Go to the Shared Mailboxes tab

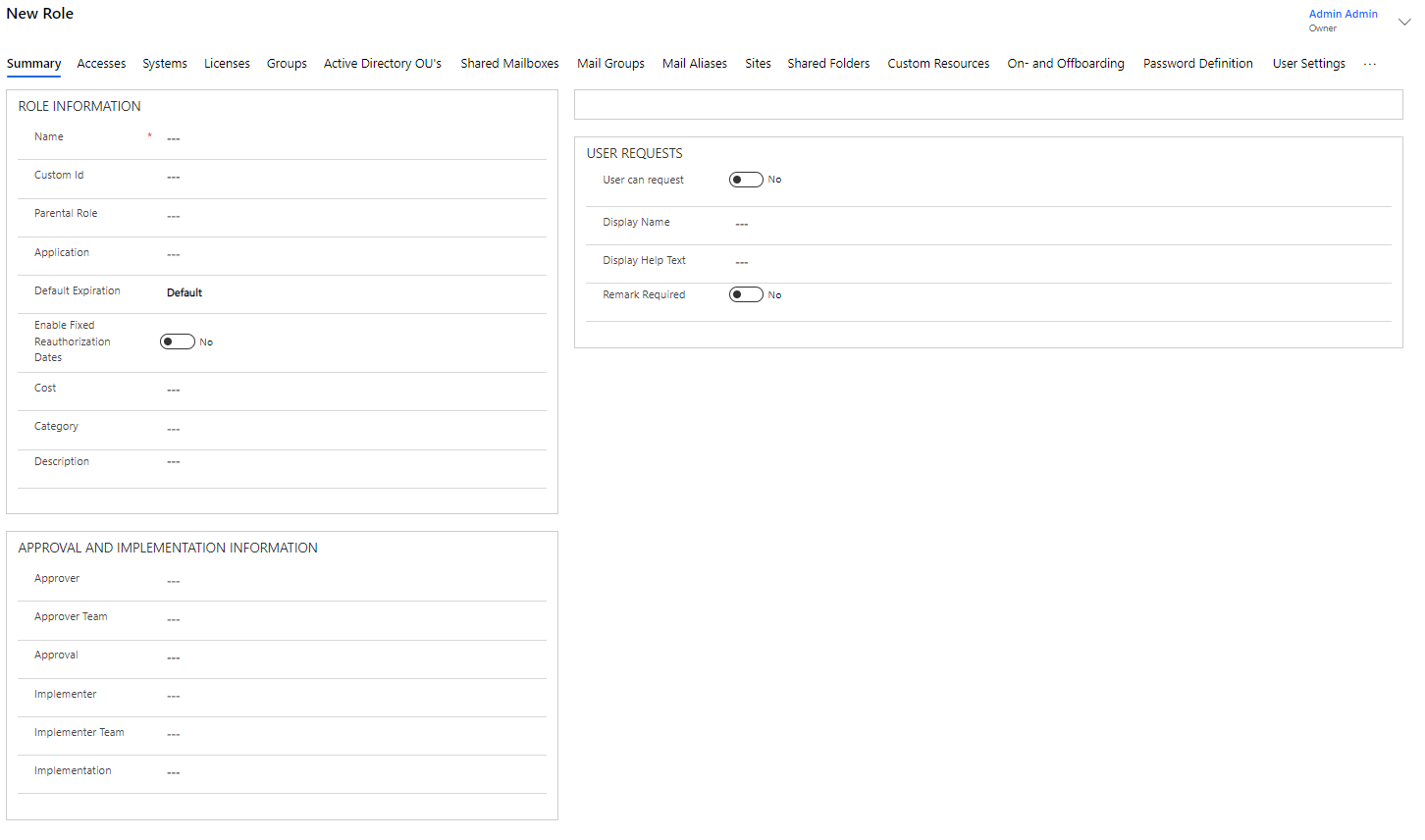[x=509, y=64]
